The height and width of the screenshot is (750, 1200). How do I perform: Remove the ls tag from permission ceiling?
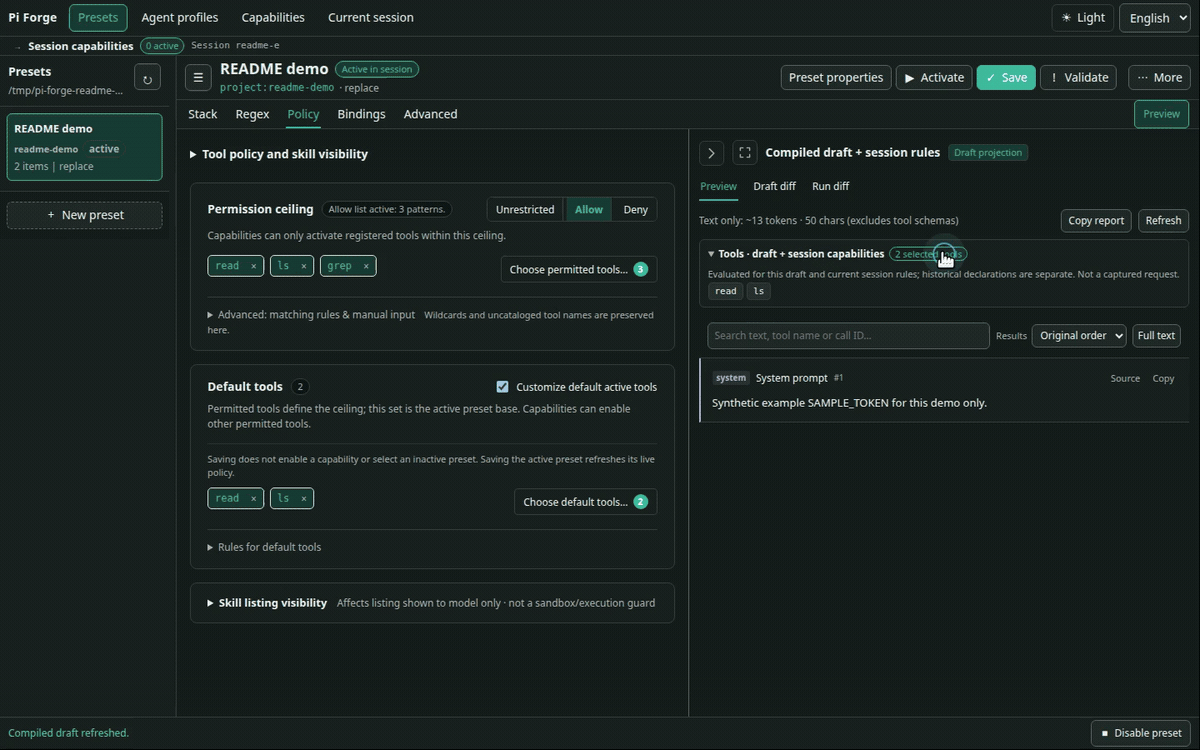[304, 266]
